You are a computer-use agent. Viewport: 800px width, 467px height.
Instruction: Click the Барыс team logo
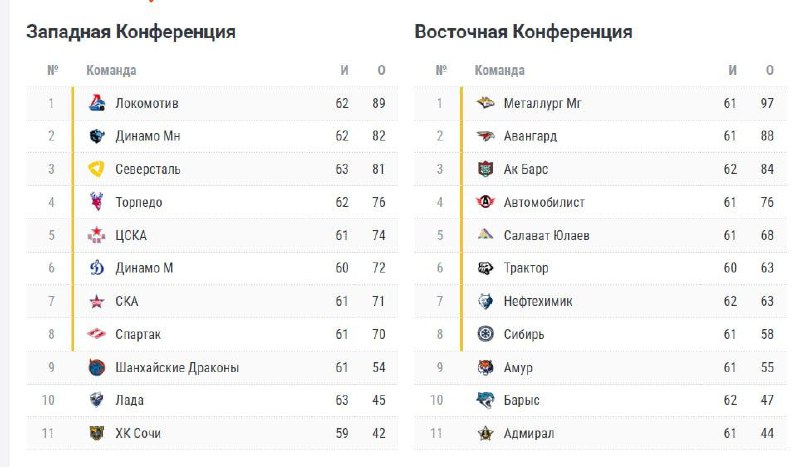coord(485,400)
